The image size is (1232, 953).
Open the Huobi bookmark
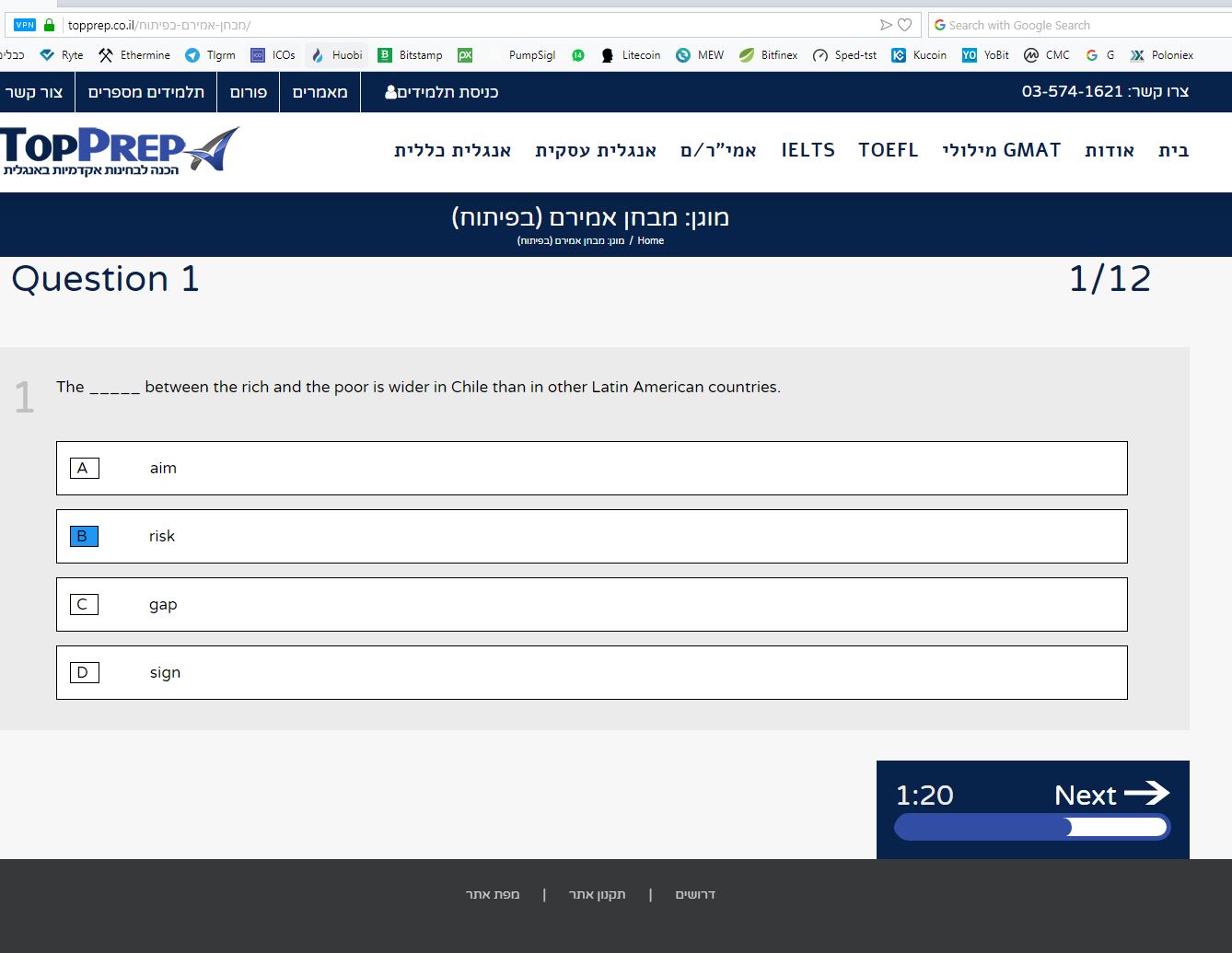[x=336, y=55]
